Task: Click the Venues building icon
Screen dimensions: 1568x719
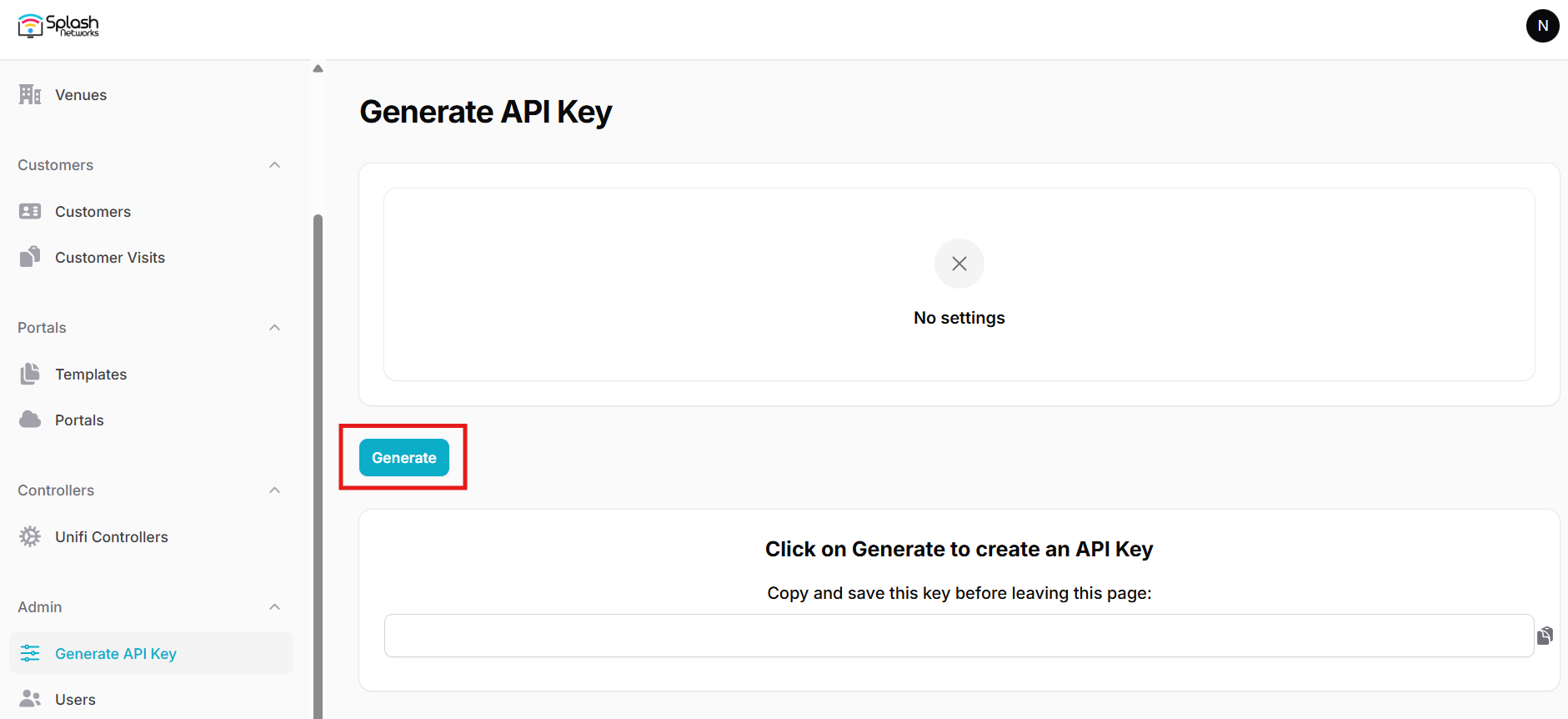Action: coord(30,95)
